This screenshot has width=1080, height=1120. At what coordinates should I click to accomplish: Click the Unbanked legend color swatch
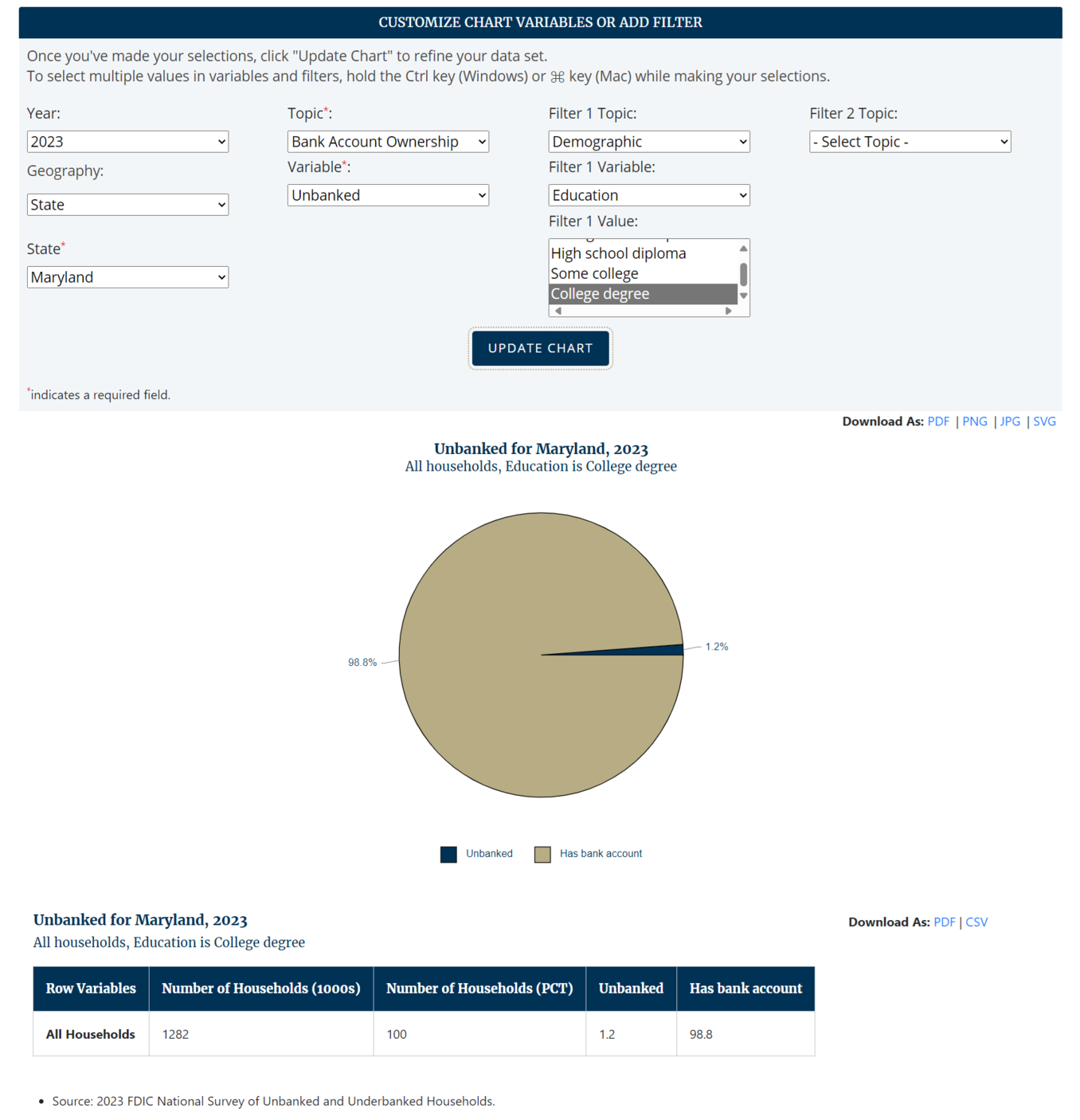448,854
